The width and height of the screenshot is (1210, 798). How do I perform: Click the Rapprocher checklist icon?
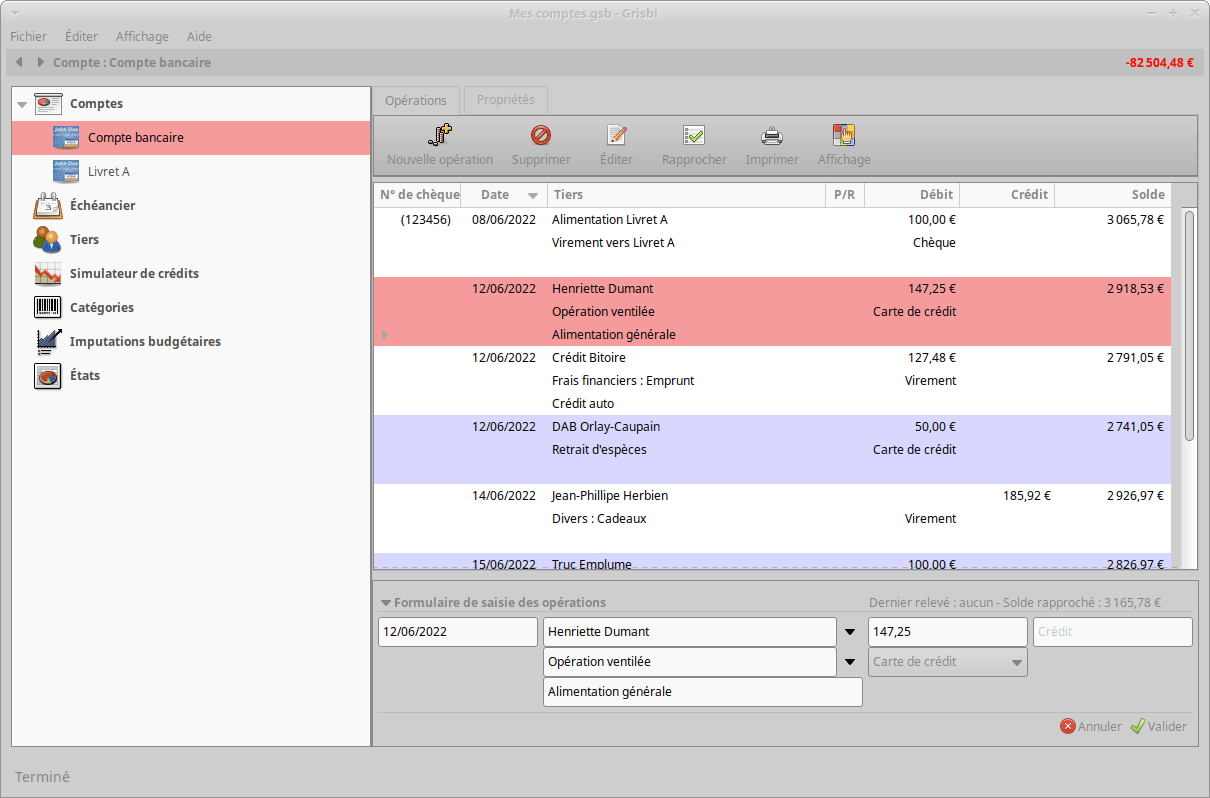tap(694, 136)
